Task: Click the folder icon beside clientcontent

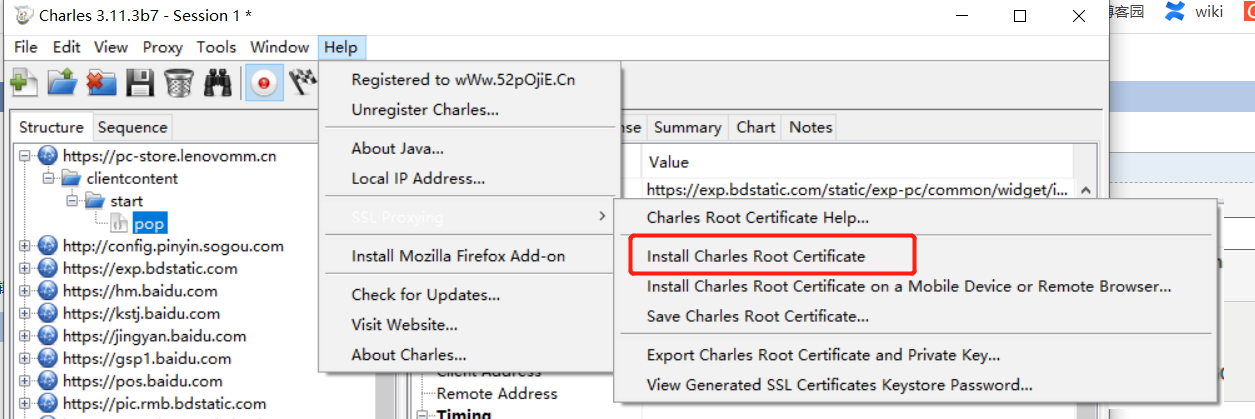Action: [70, 178]
